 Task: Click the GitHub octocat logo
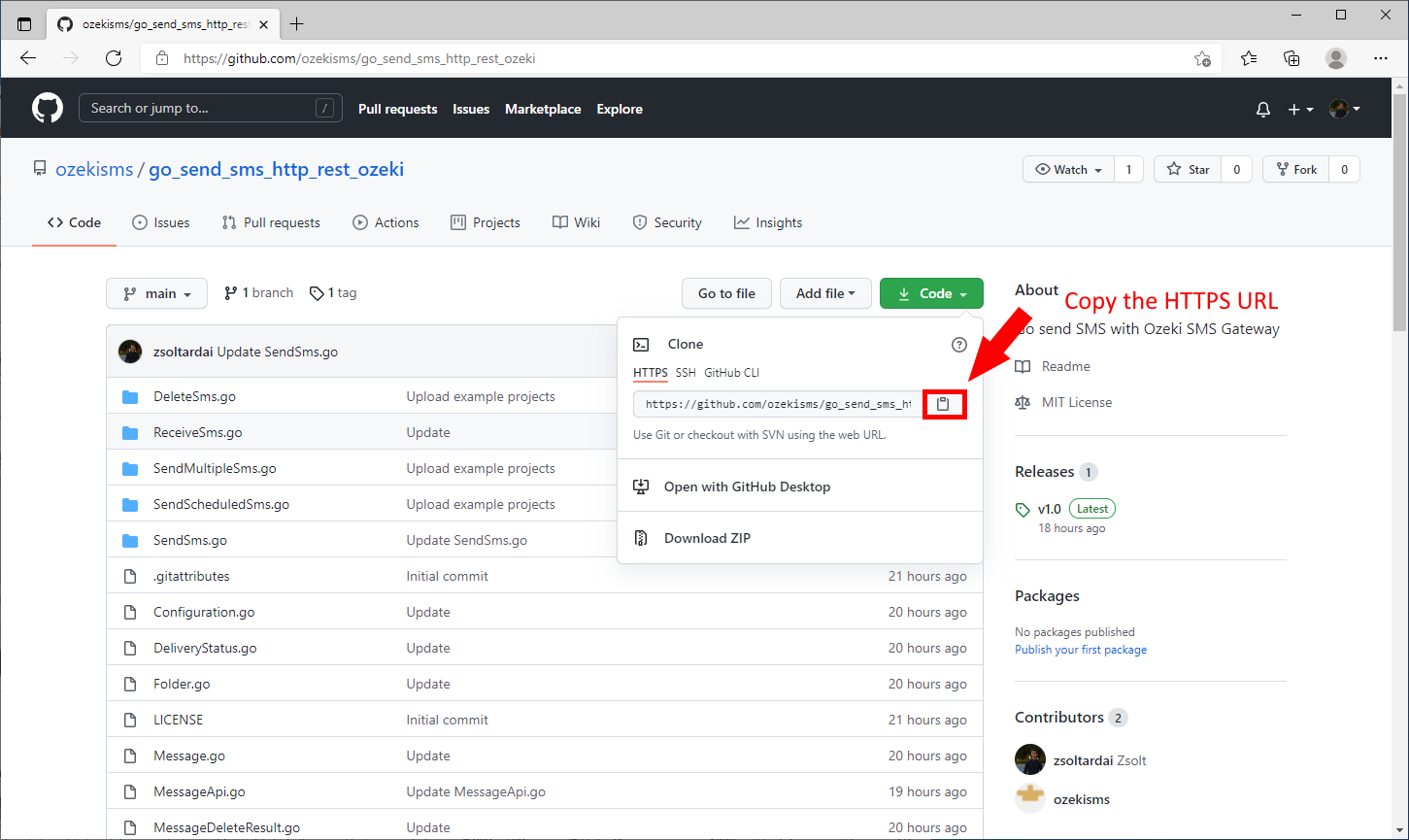coord(47,108)
